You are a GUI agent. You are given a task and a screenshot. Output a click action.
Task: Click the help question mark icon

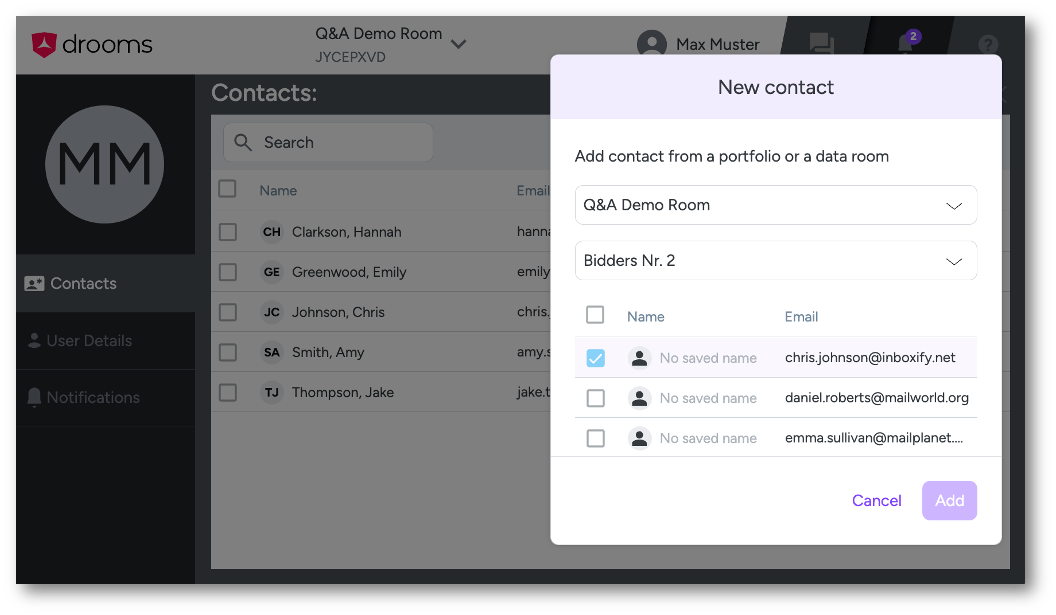(x=987, y=44)
